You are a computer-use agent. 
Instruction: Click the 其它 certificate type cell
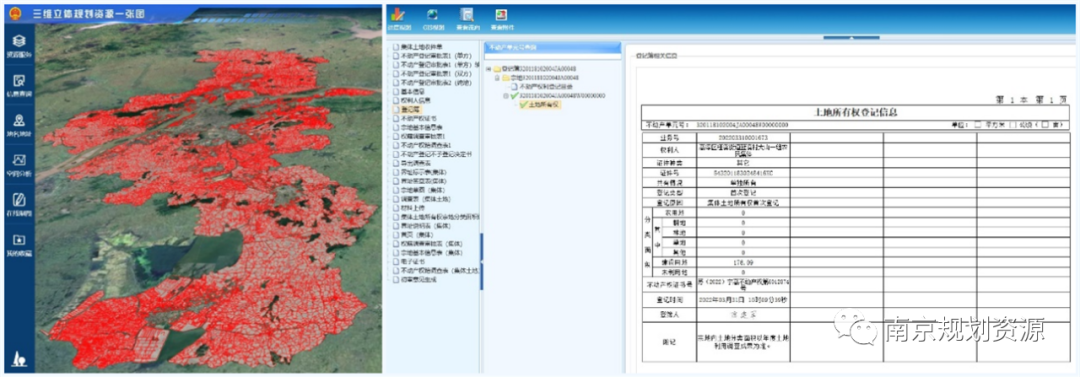coord(742,163)
